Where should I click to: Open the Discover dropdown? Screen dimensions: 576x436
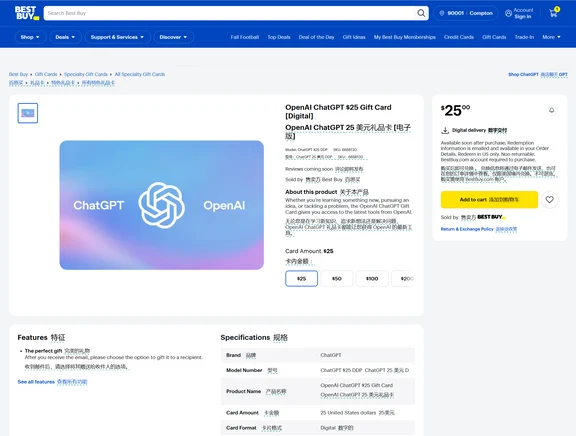173,37
